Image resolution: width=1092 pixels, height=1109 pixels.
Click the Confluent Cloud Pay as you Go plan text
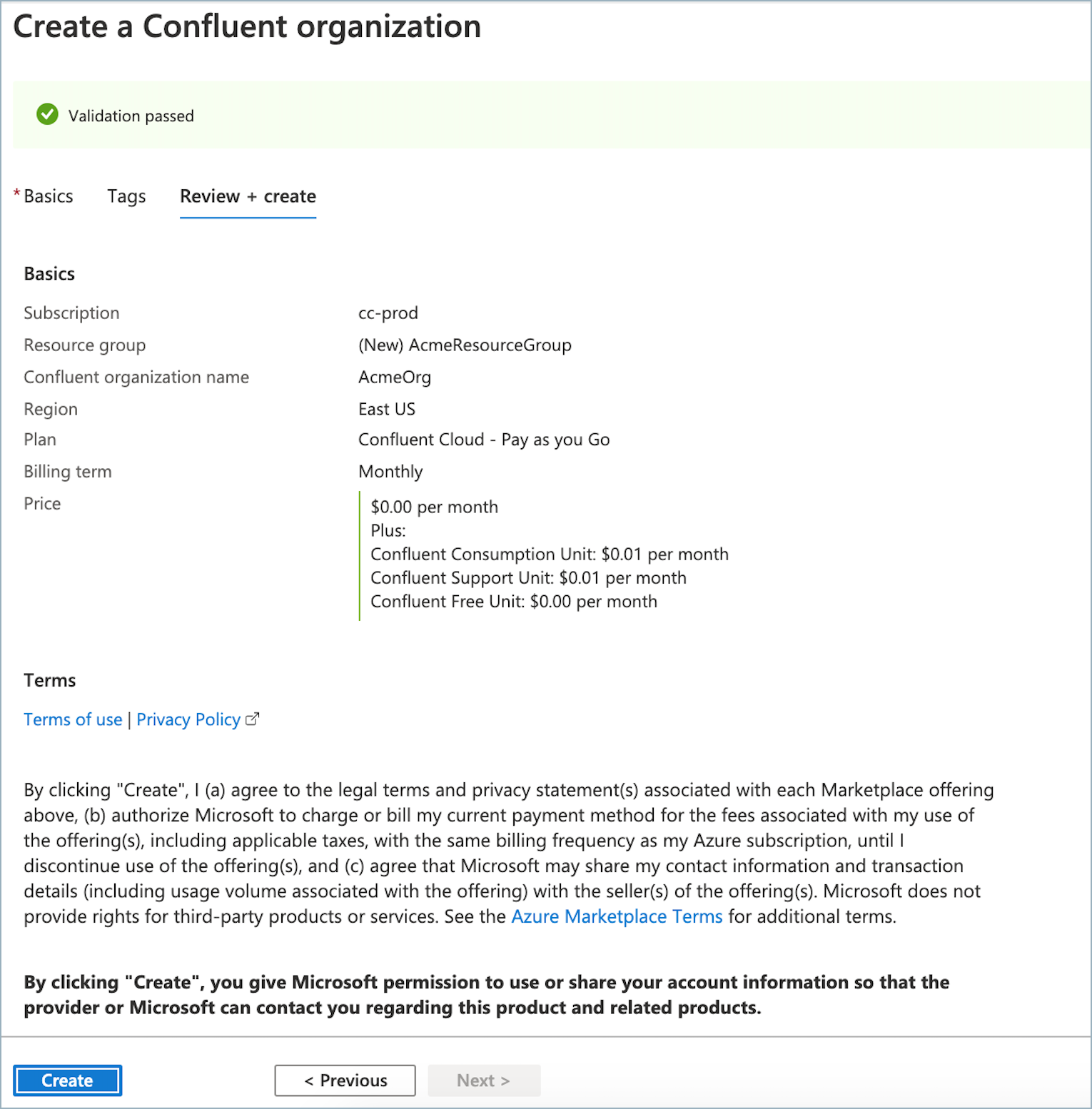pos(484,439)
